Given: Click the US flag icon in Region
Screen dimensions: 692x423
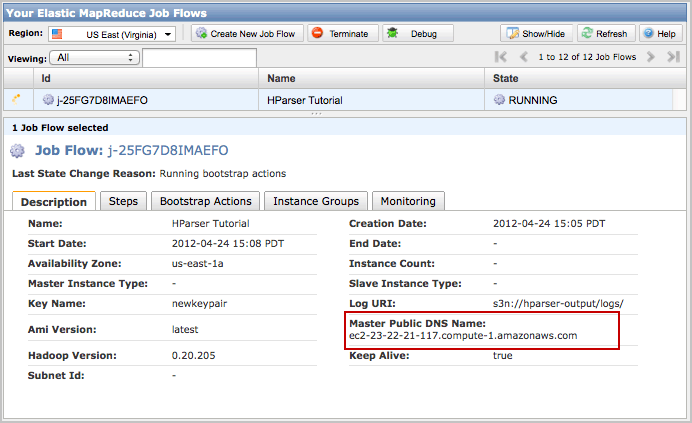Looking at the screenshot, I should (x=57, y=34).
